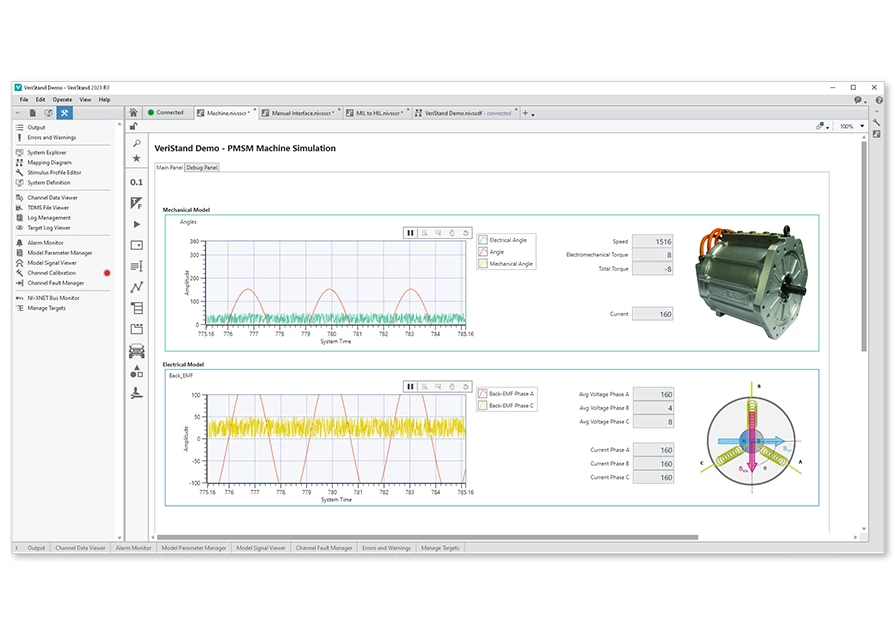Click the Home icon in the tab bar

click(x=133, y=113)
